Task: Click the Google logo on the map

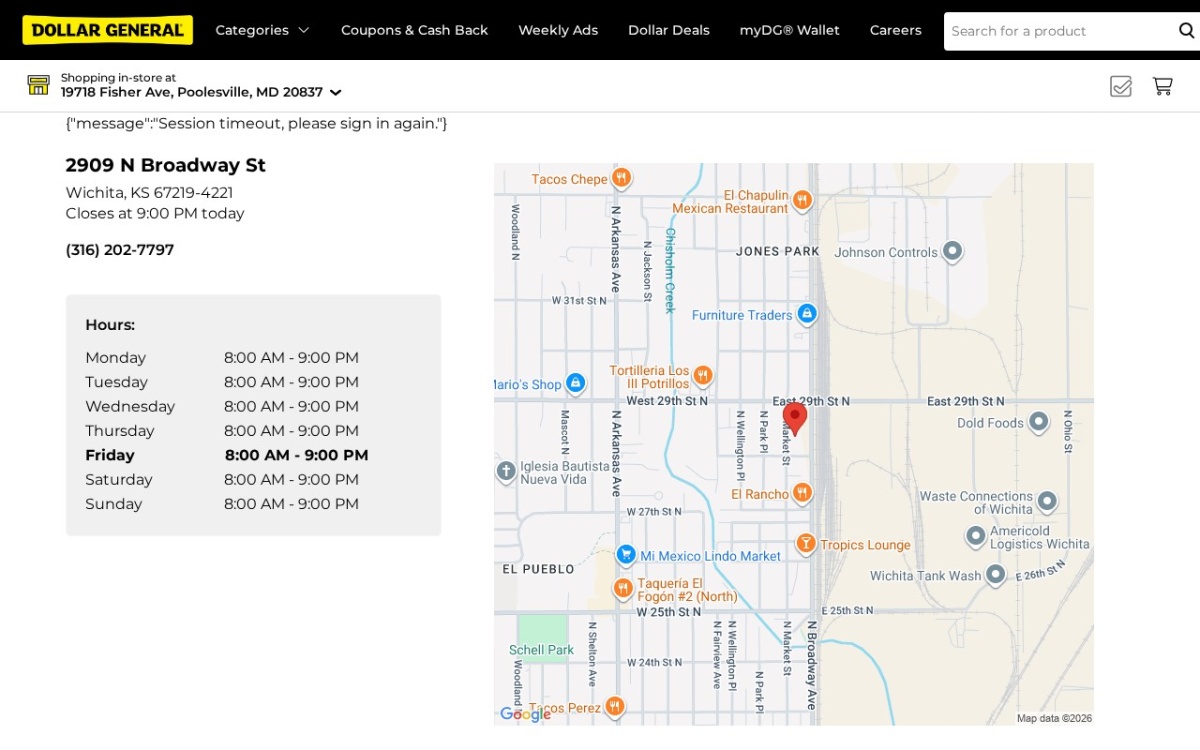Action: click(x=525, y=714)
